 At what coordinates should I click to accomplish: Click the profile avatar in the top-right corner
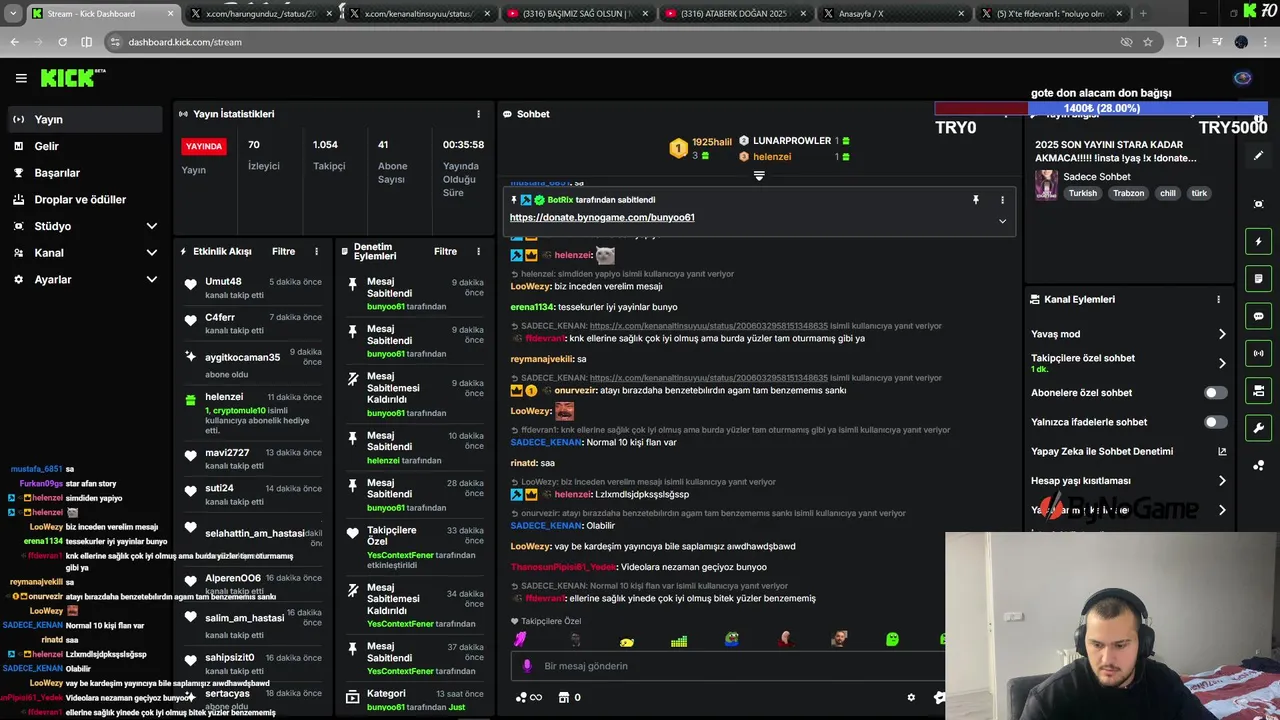coord(1243,78)
